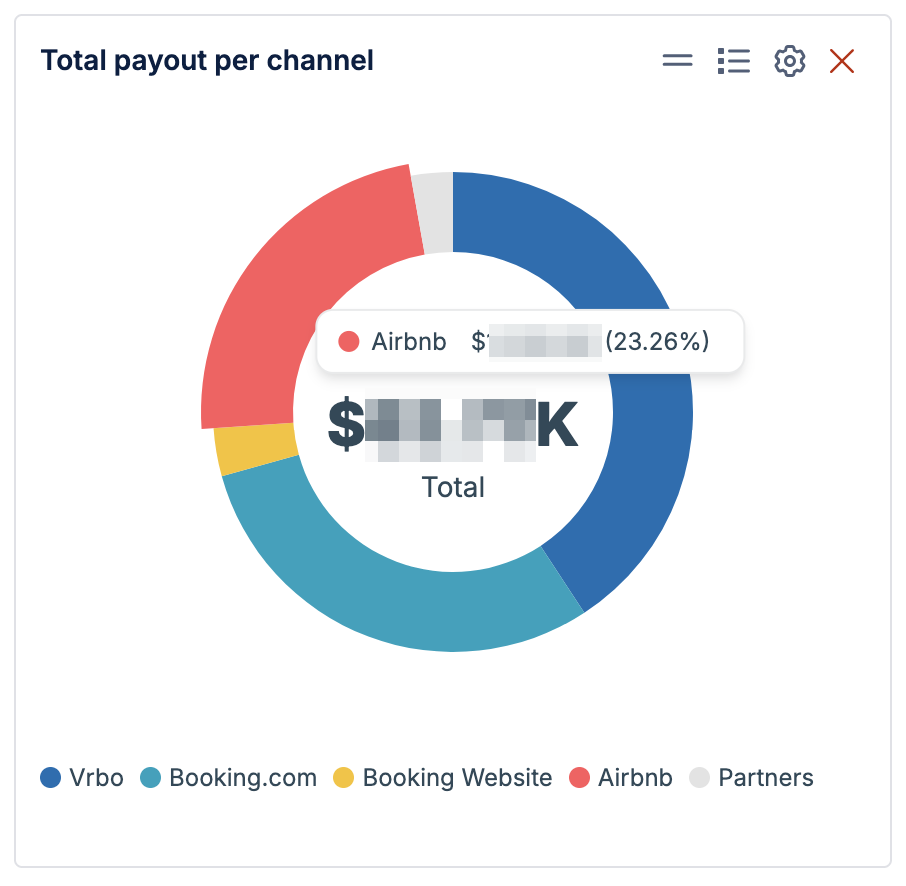The width and height of the screenshot is (906, 886).
Task: Select the yellow Booking Website segment
Action: pyautogui.click(x=255, y=448)
